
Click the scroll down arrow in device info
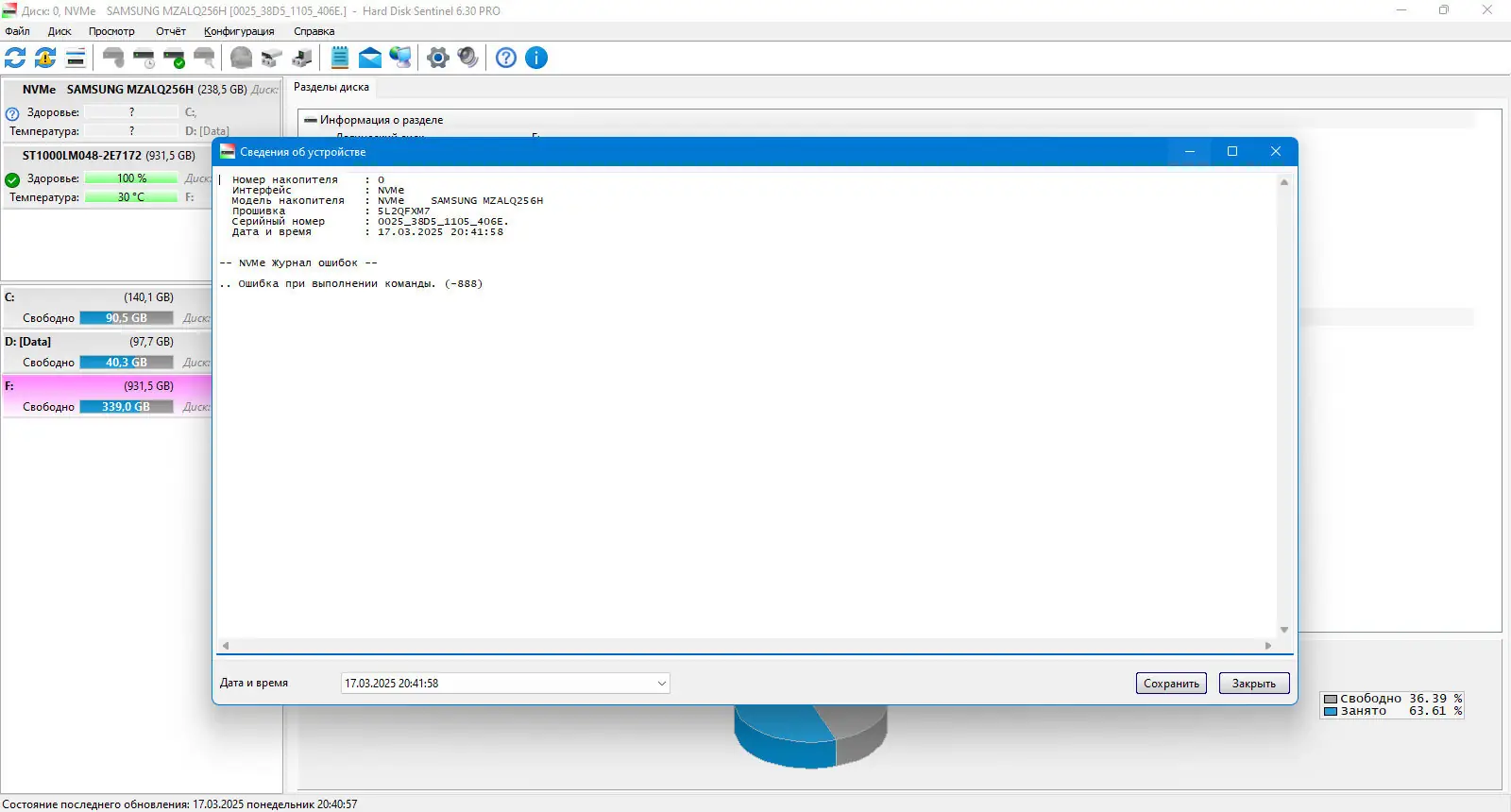1284,630
